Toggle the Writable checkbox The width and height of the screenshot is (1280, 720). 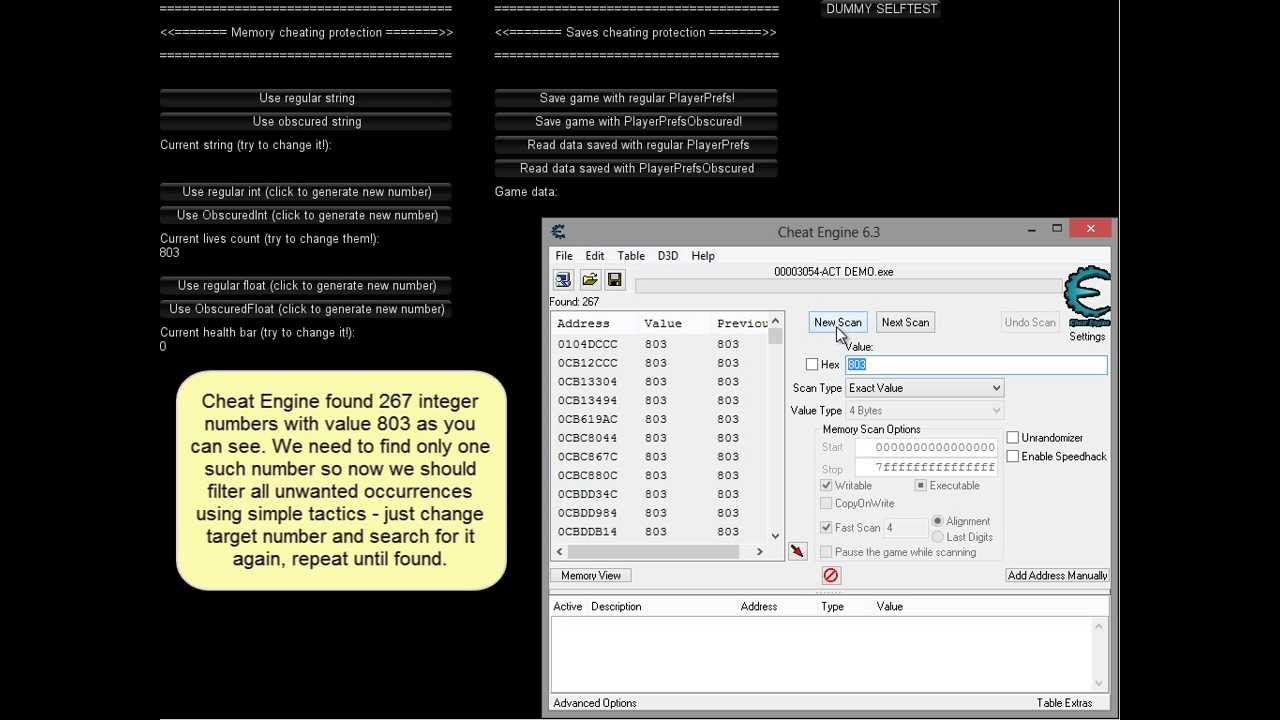tap(826, 485)
